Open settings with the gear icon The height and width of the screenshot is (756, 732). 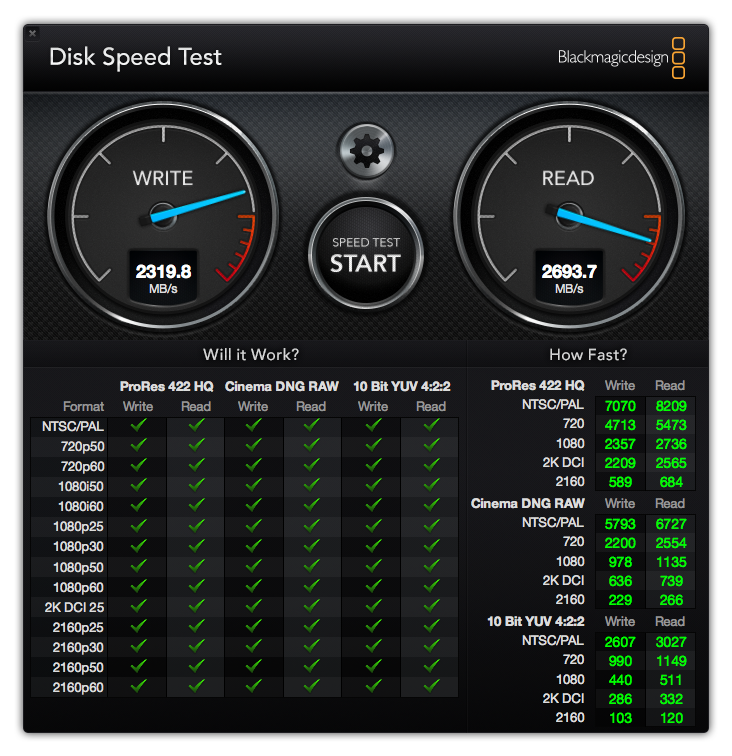pyautogui.click(x=366, y=151)
